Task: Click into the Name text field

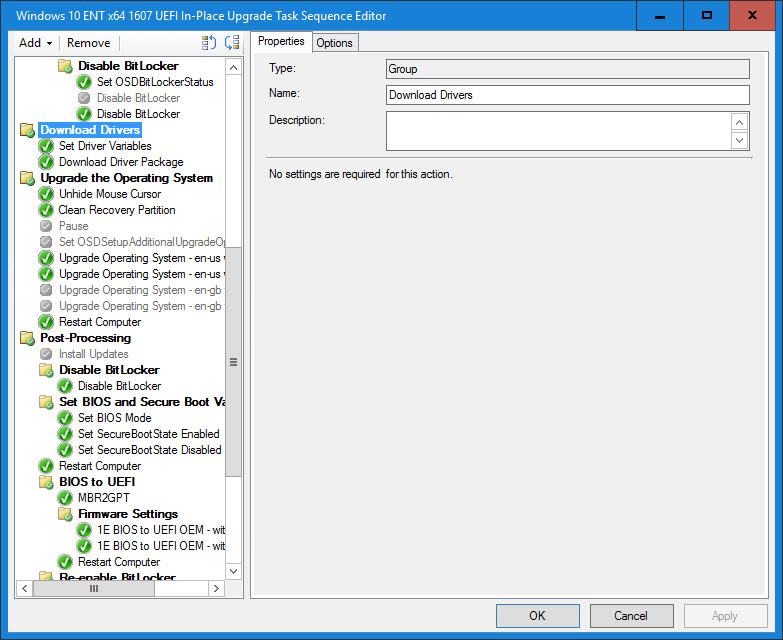Action: coord(567,95)
